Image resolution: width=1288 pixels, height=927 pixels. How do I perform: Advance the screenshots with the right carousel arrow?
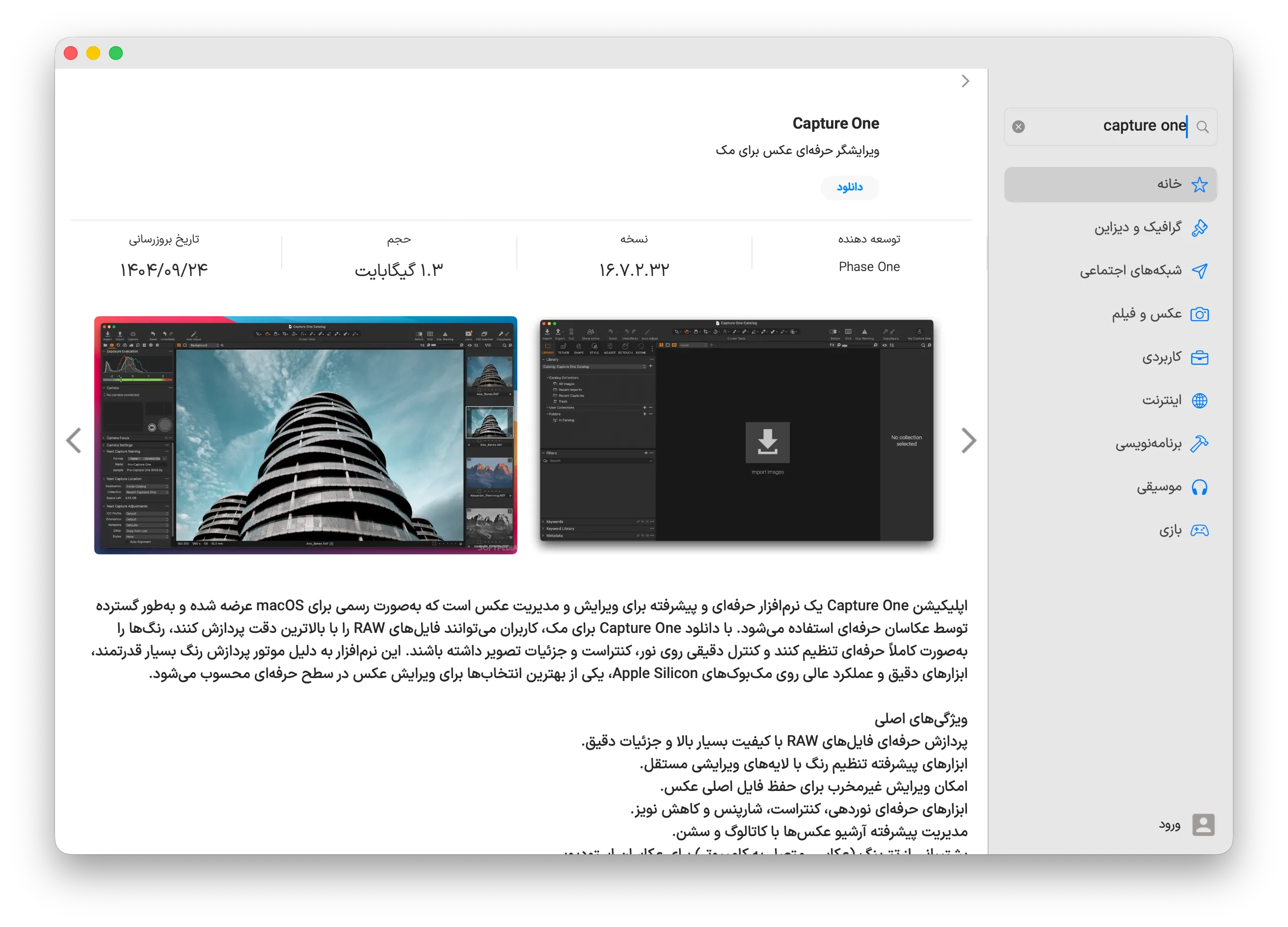(968, 440)
